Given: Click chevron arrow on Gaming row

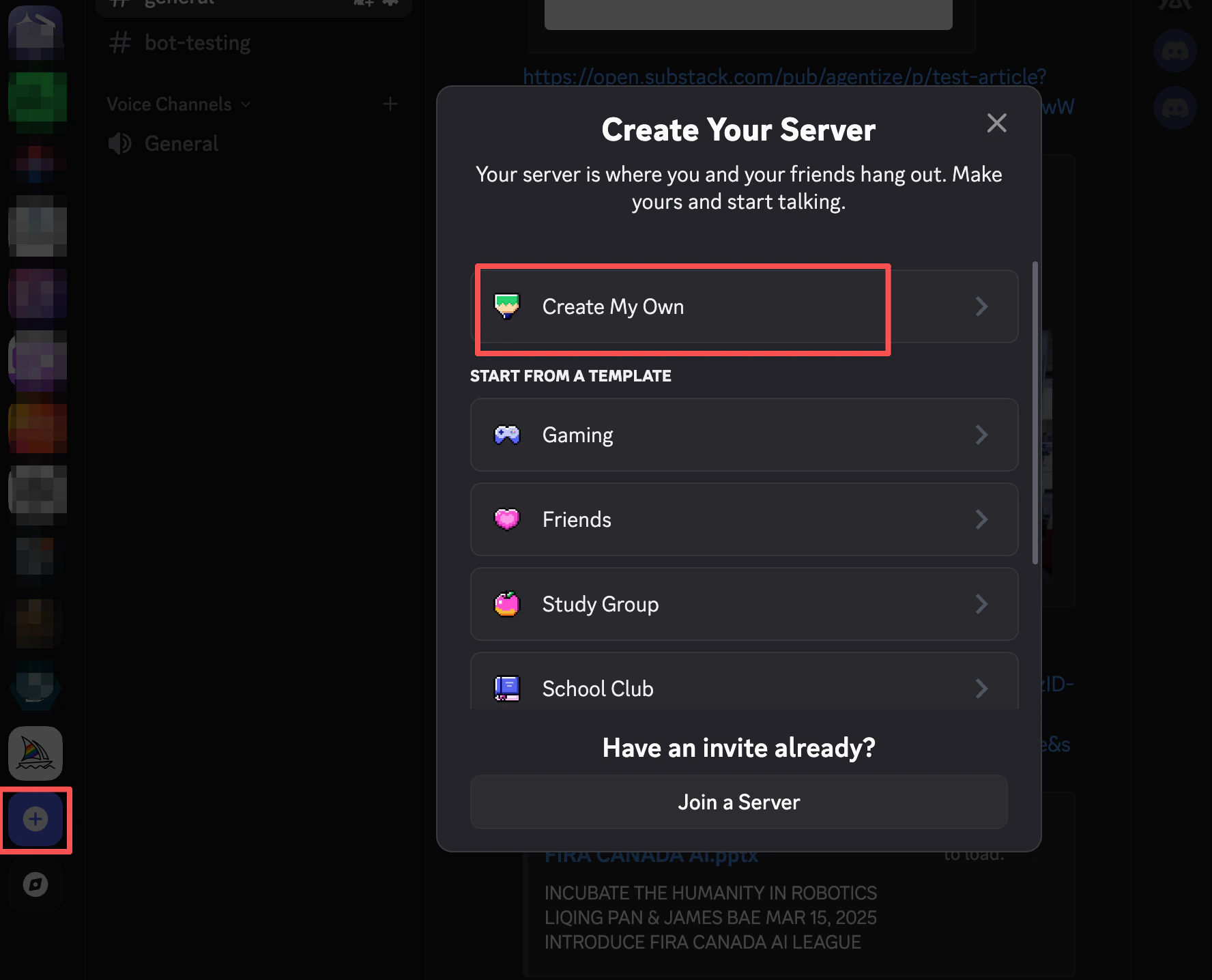Looking at the screenshot, I should pyautogui.click(x=981, y=435).
